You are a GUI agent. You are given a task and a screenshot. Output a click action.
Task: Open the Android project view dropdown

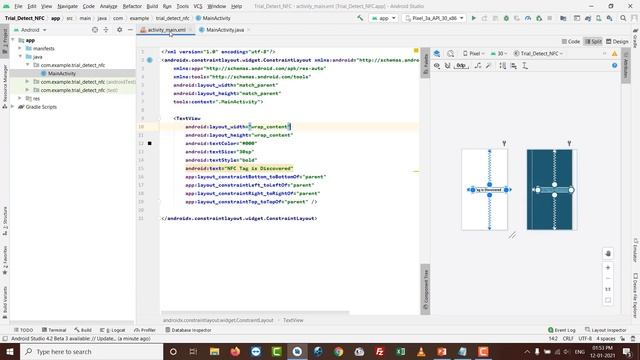(x=30, y=30)
